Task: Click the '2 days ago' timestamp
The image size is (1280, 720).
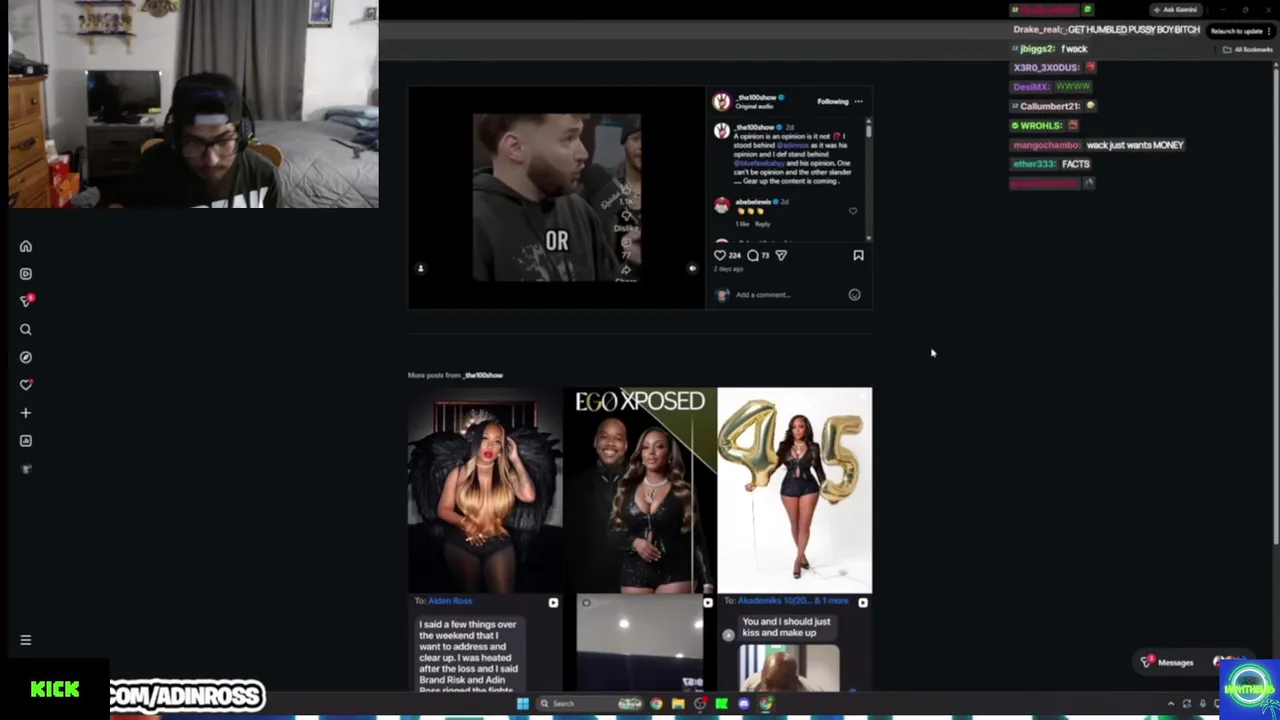Action: 729,269
